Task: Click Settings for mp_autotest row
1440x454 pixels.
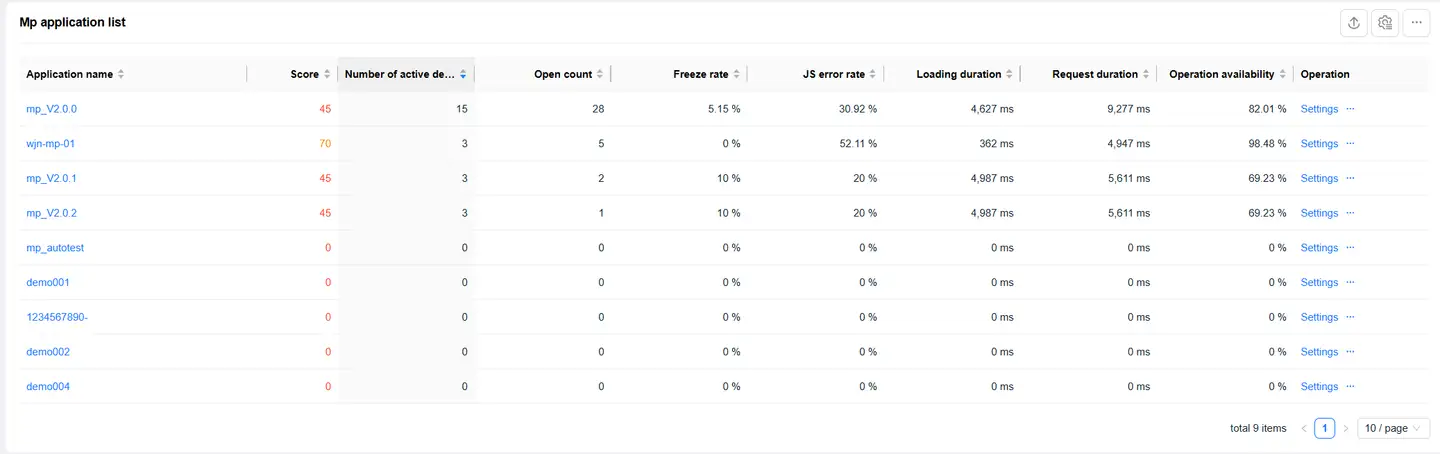Action: pos(1319,248)
